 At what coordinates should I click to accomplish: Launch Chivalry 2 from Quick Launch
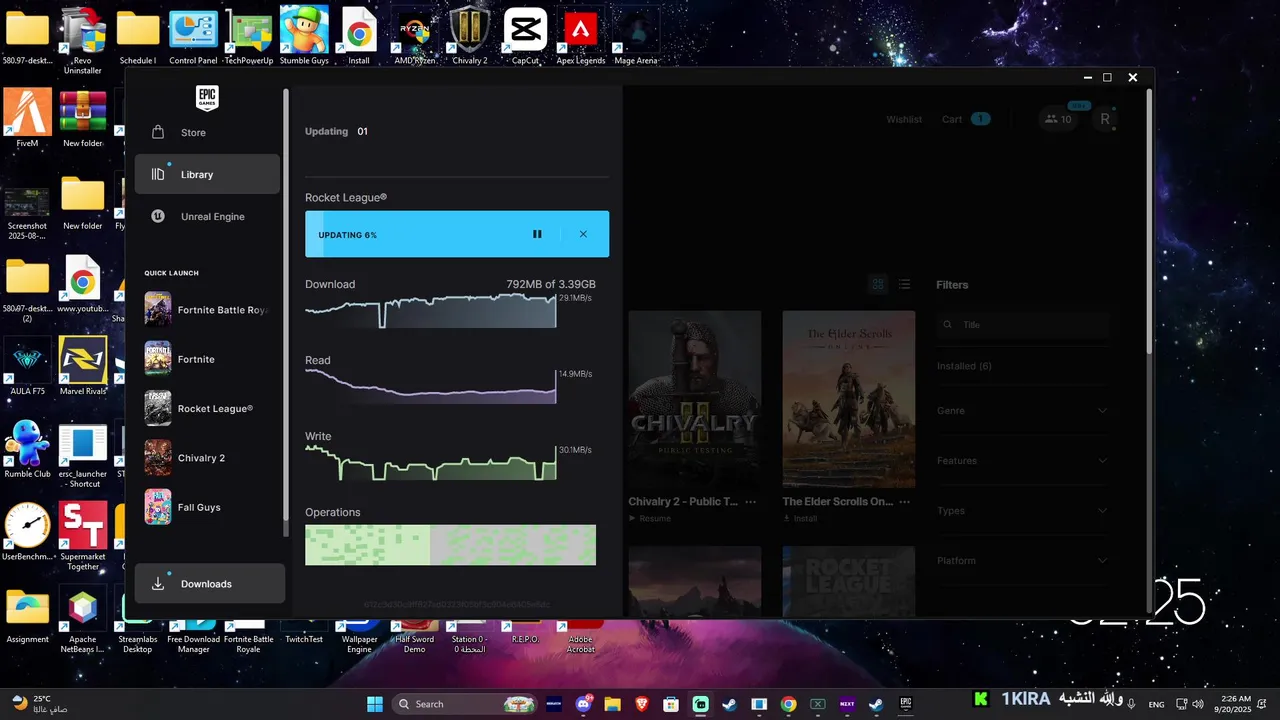207,457
